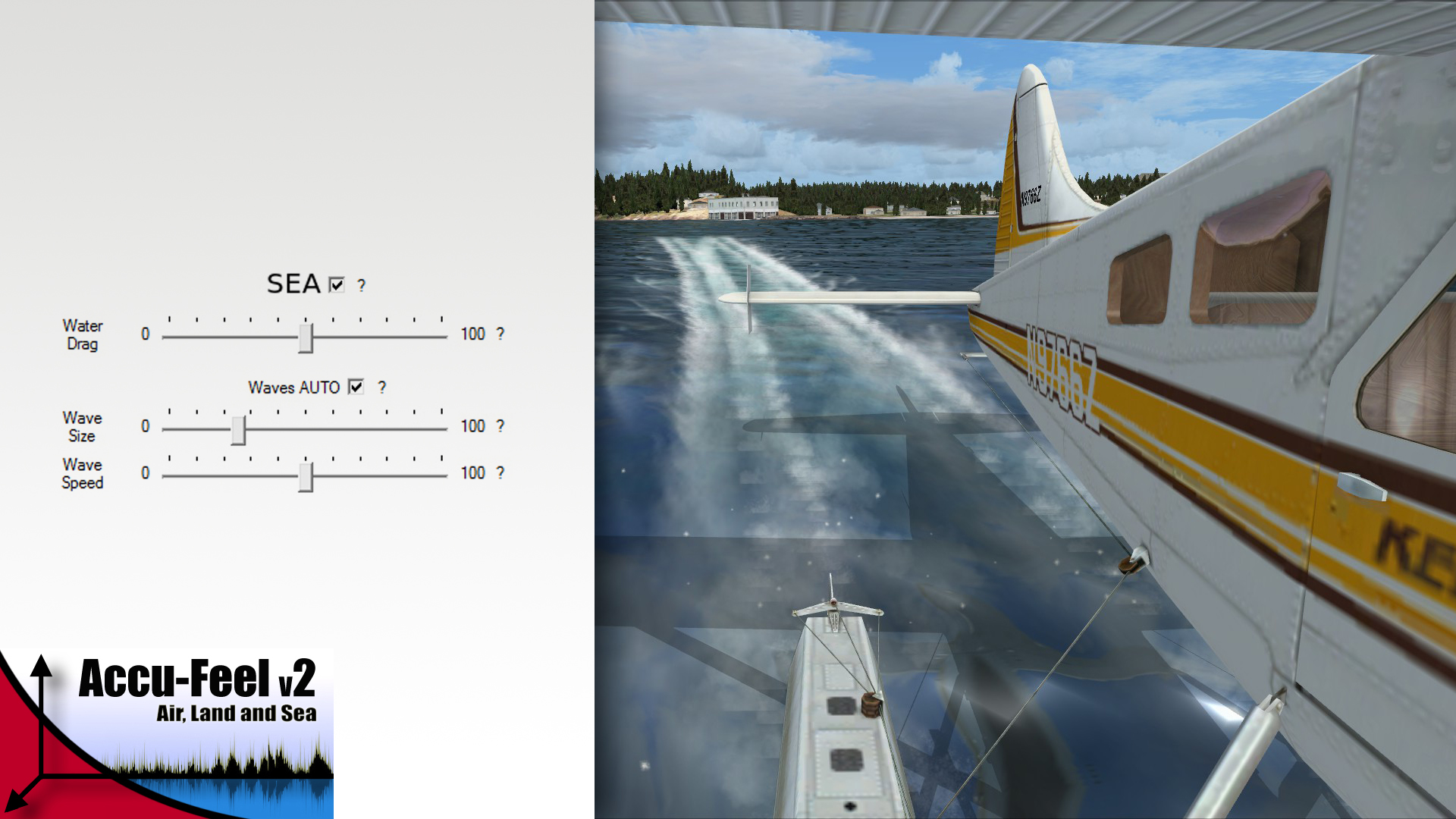
Task: Open help for the Wave Size setting
Action: pos(500,426)
